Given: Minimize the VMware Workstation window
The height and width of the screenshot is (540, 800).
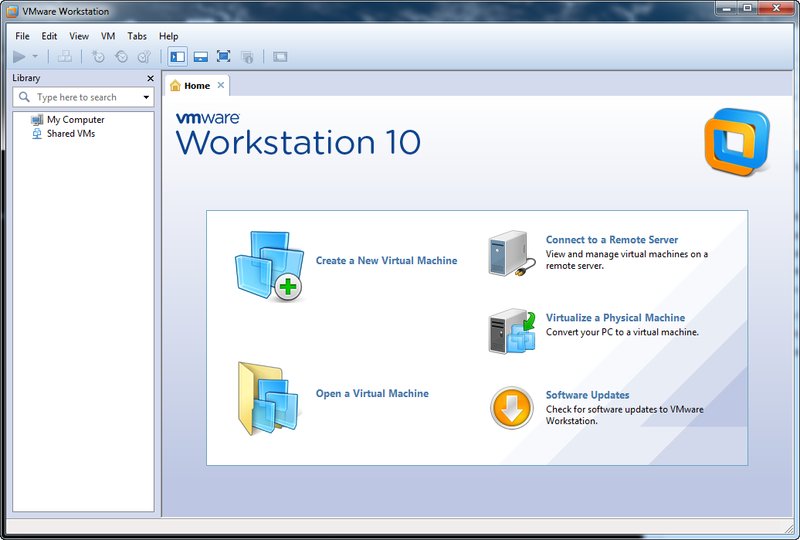Looking at the screenshot, I should [728, 9].
